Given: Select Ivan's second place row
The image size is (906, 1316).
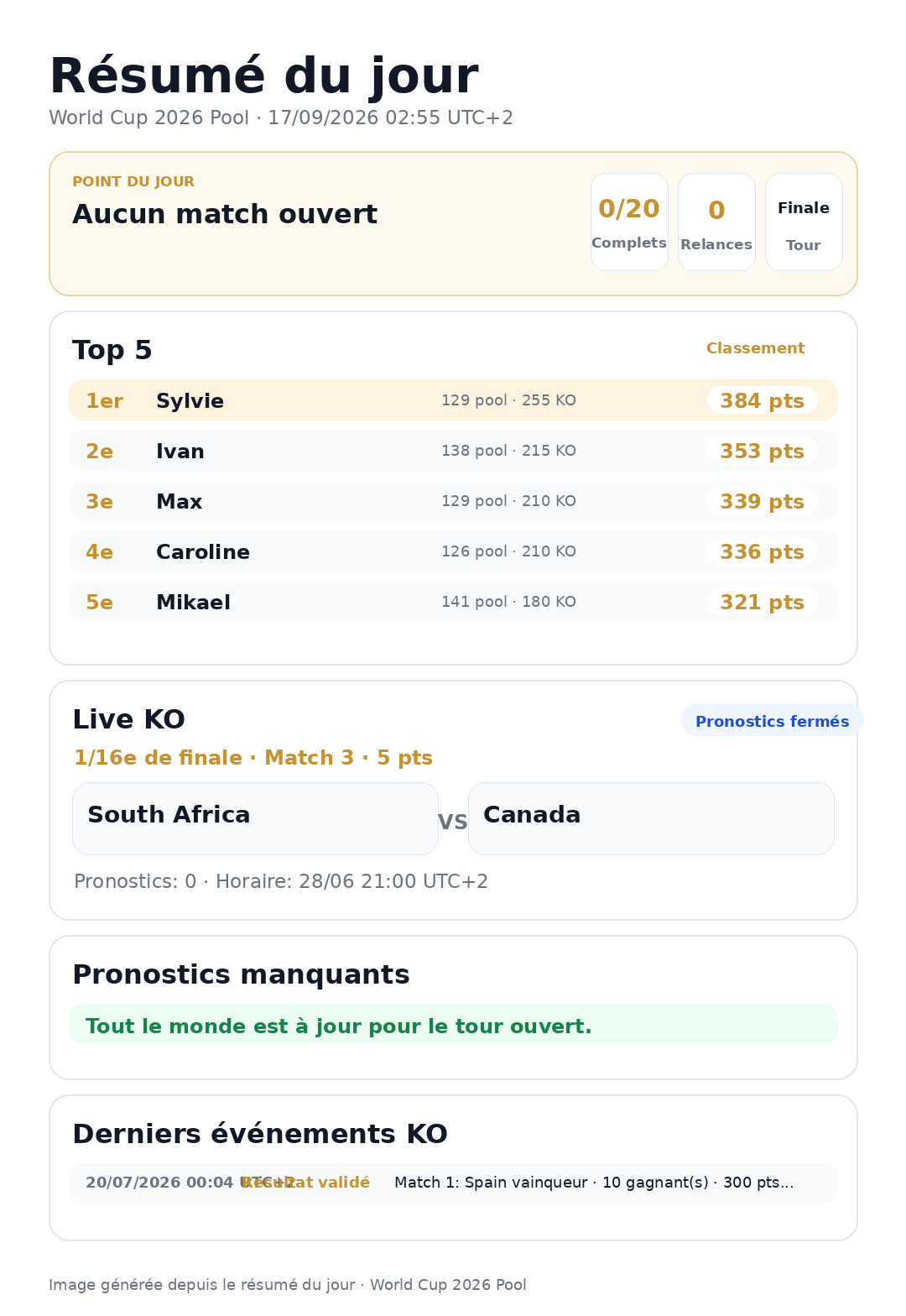Looking at the screenshot, I should coord(453,451).
